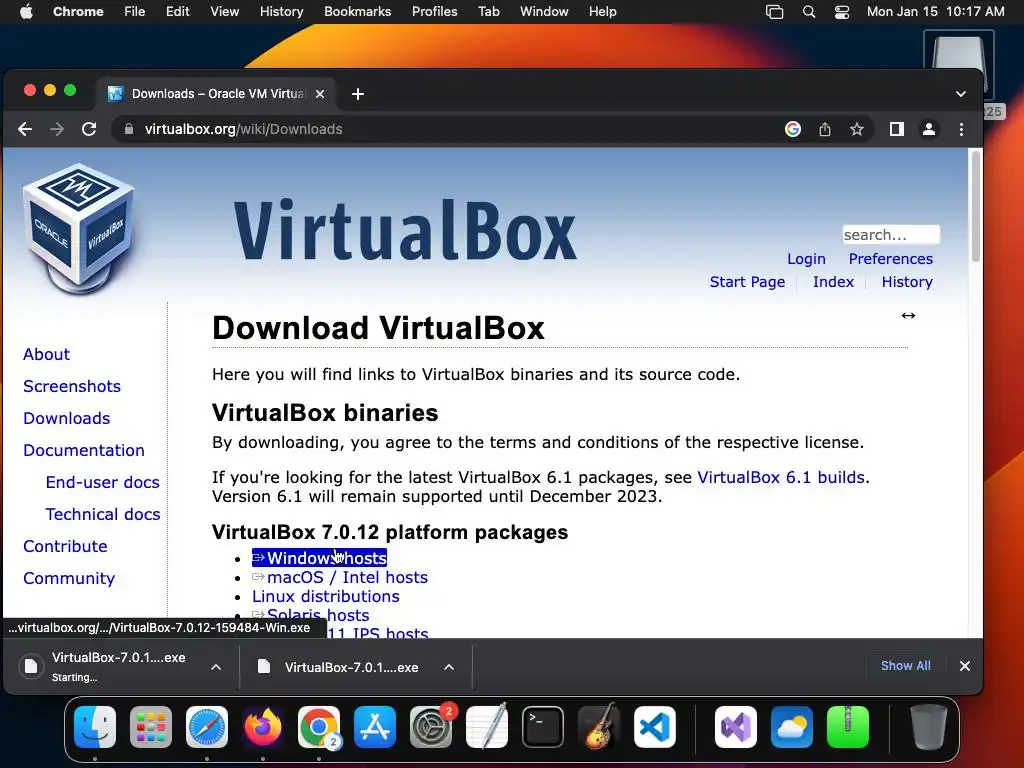Open Preferences link
Screen dimensions: 1024x768
[891, 259]
